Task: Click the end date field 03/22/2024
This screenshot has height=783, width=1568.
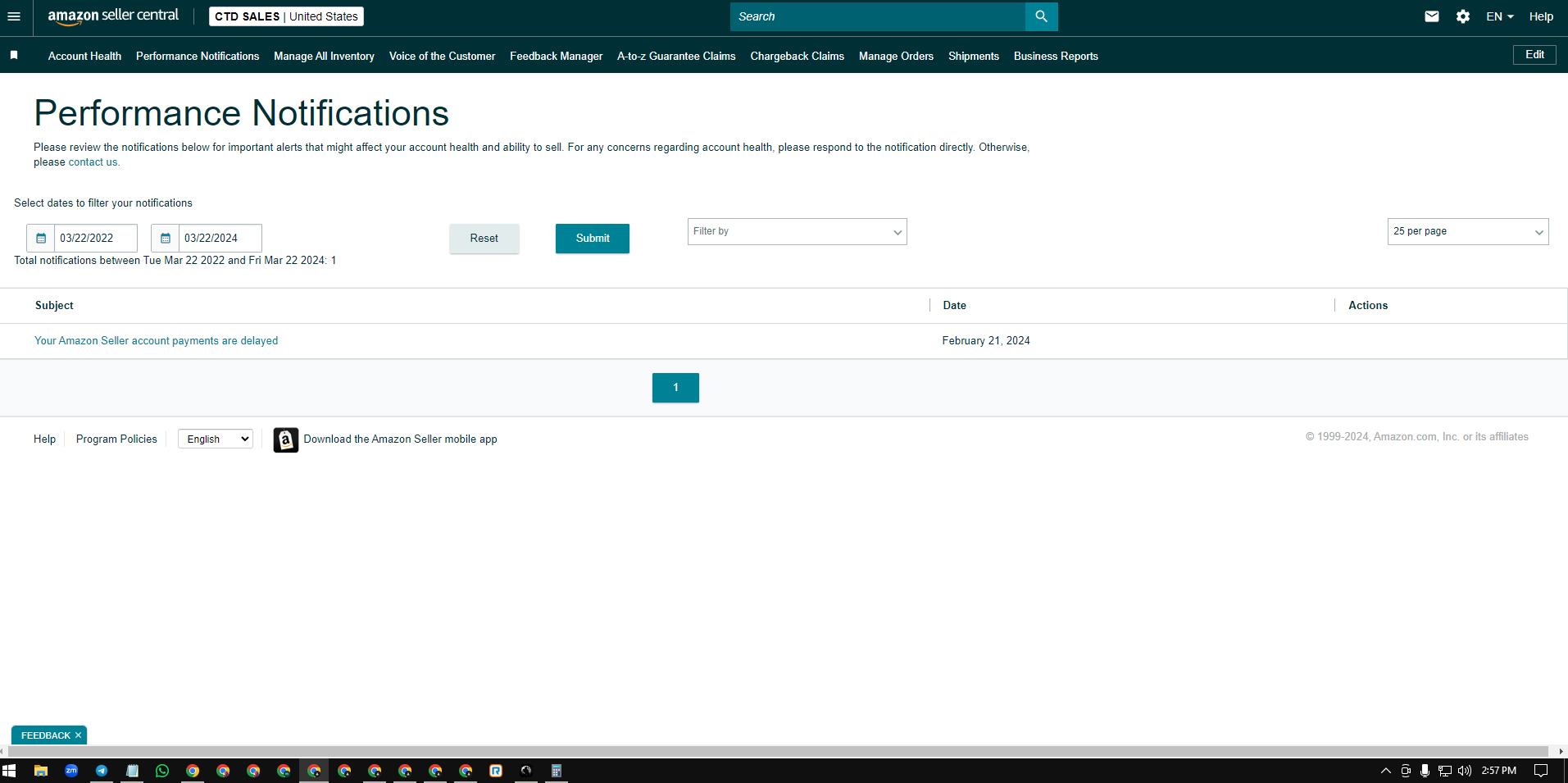Action: click(x=220, y=238)
